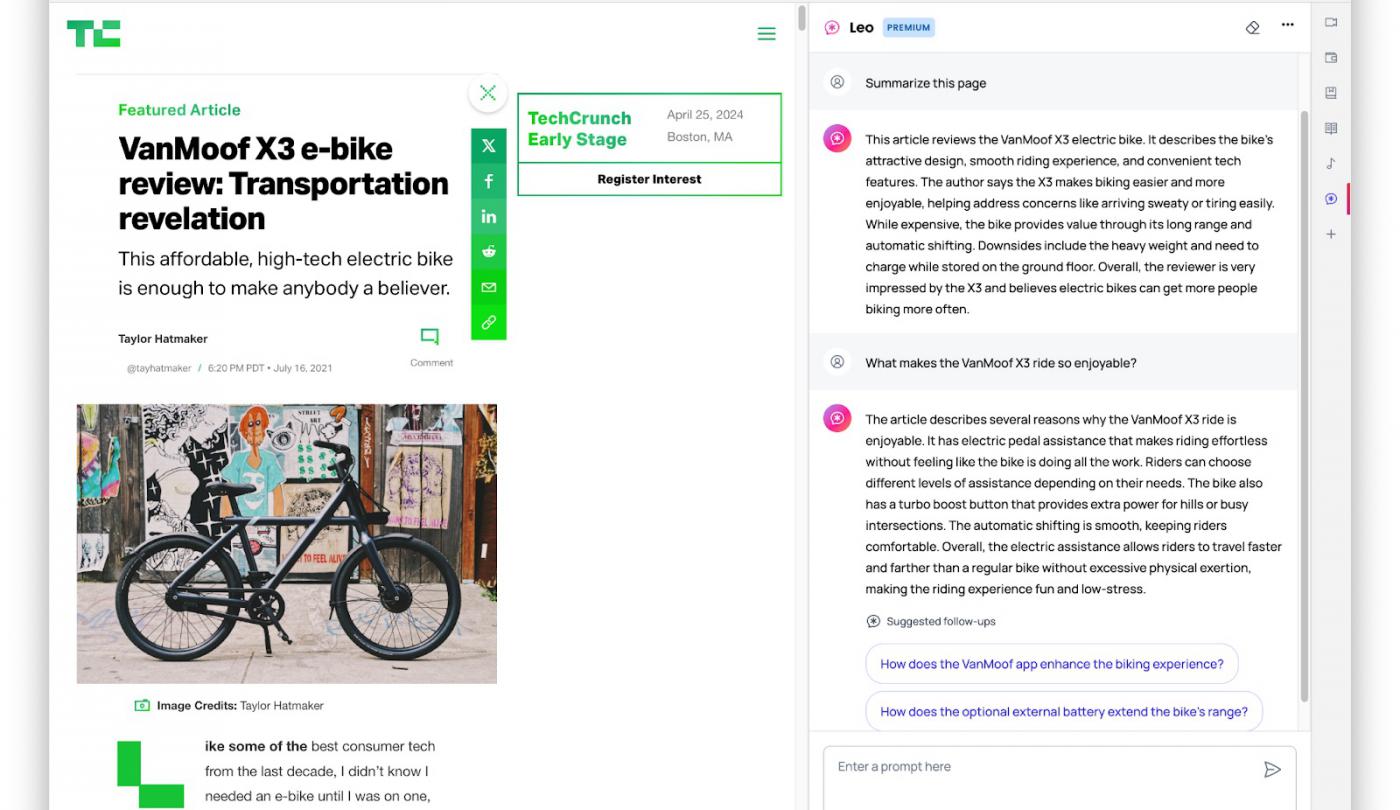Share article on Facebook
1400x810 pixels.
(x=488, y=181)
